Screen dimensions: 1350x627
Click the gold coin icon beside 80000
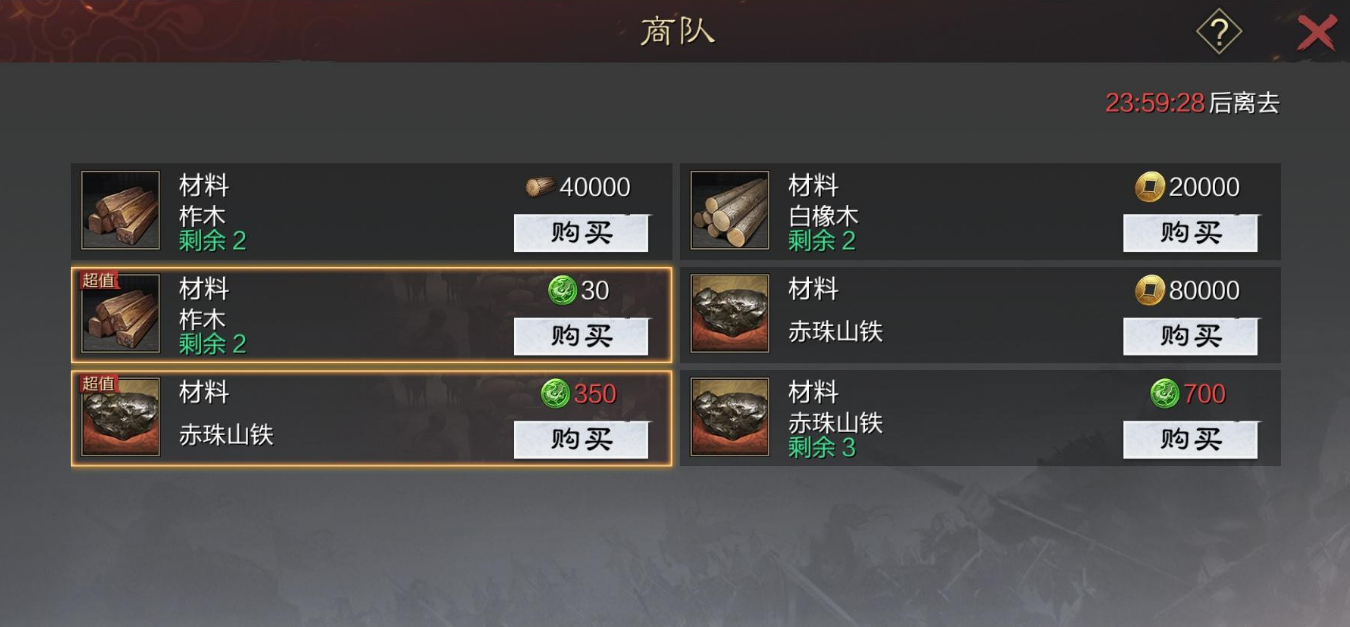click(x=1150, y=290)
